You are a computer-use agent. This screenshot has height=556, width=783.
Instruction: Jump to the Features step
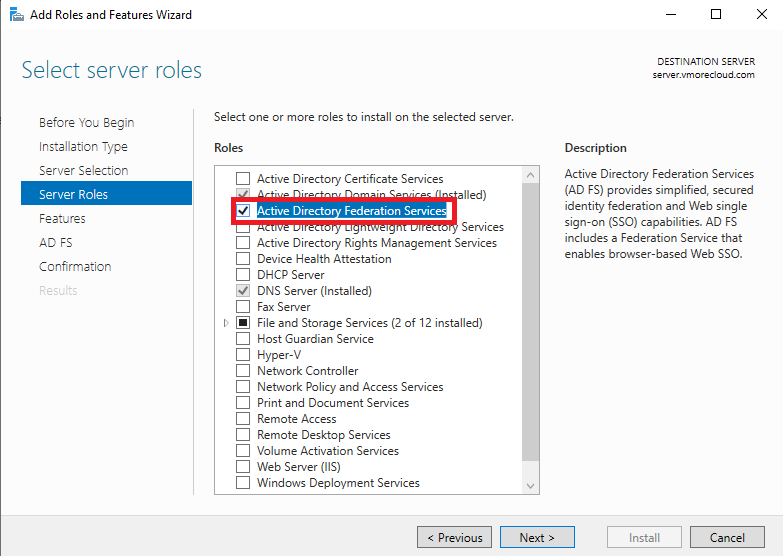[x=62, y=218]
